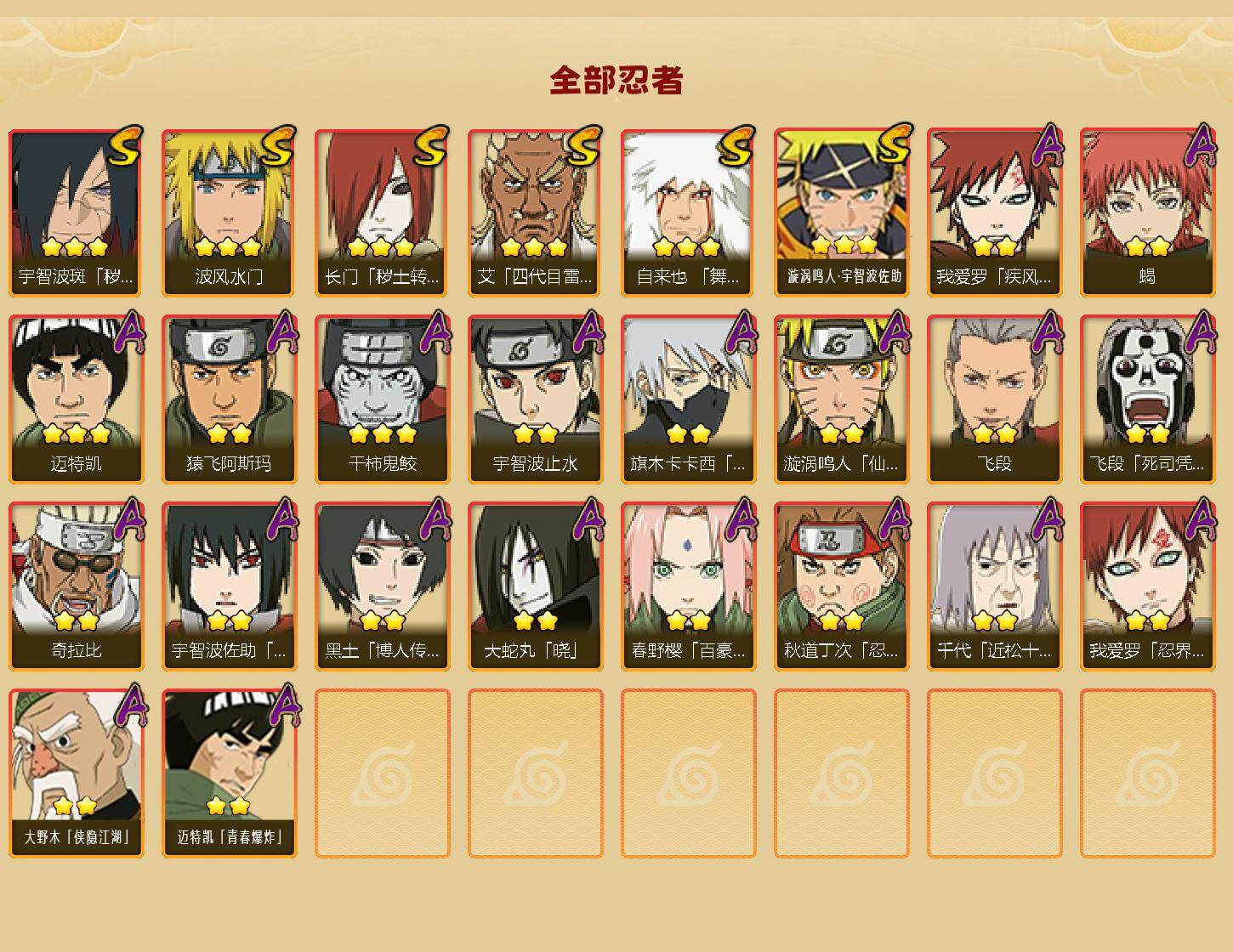Click the 大野木「侠隐江湖」 card
This screenshot has height=952, width=1233.
76,773
